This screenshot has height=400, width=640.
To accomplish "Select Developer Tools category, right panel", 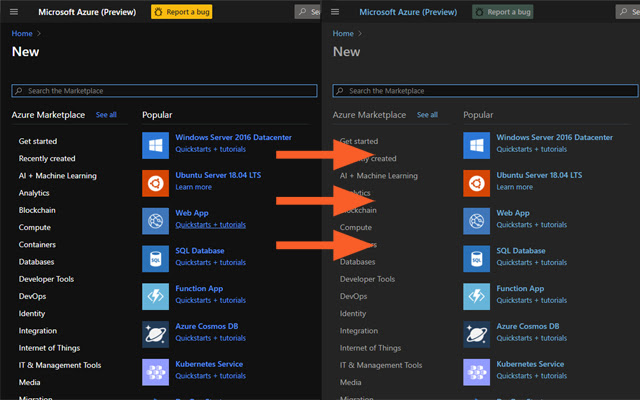I will pos(367,279).
